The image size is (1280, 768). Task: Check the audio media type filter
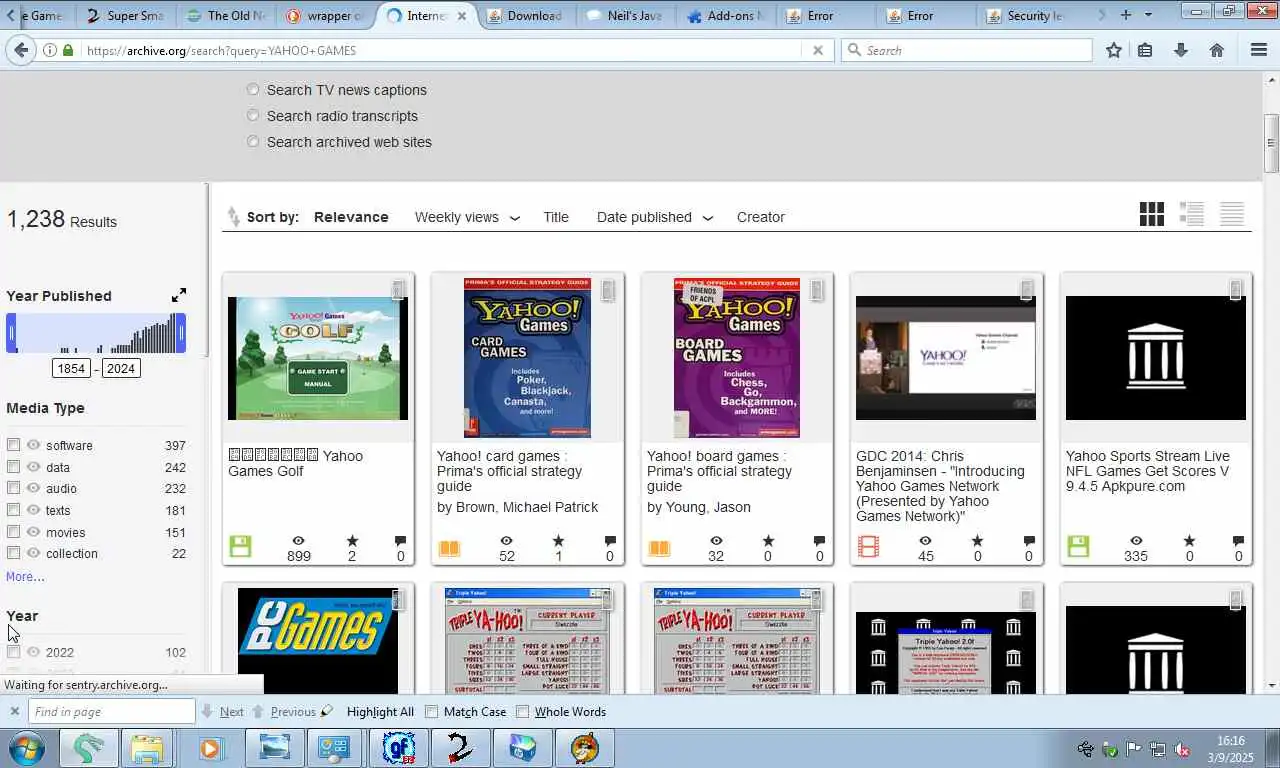click(13, 488)
